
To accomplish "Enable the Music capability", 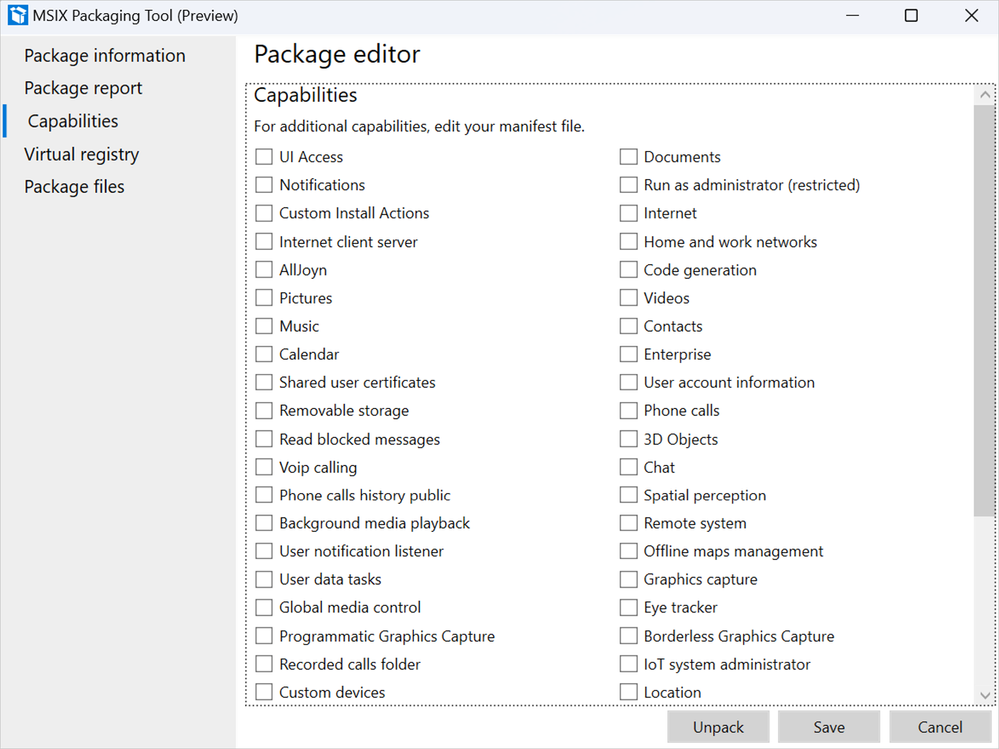I will coord(264,326).
